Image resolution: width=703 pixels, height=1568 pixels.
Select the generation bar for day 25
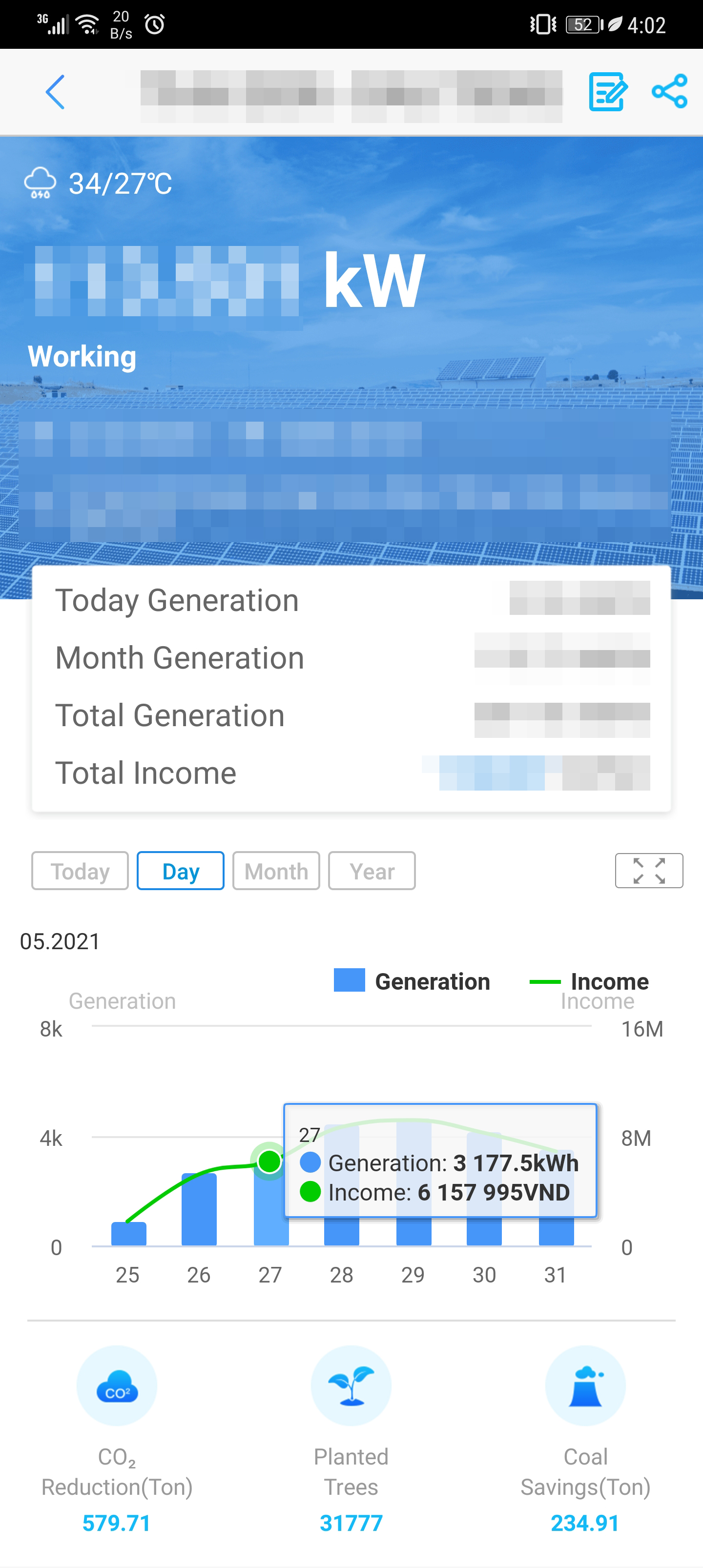128,1233
